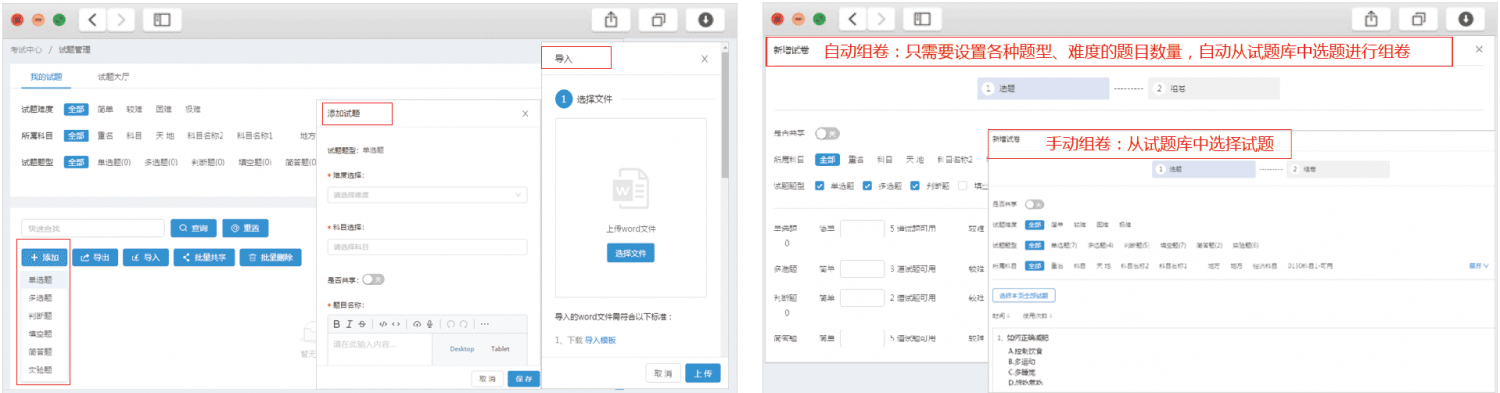Open the 添加 dropdown button
Image resolution: width=1500 pixels, height=393 pixels.
pyautogui.click(x=44, y=257)
